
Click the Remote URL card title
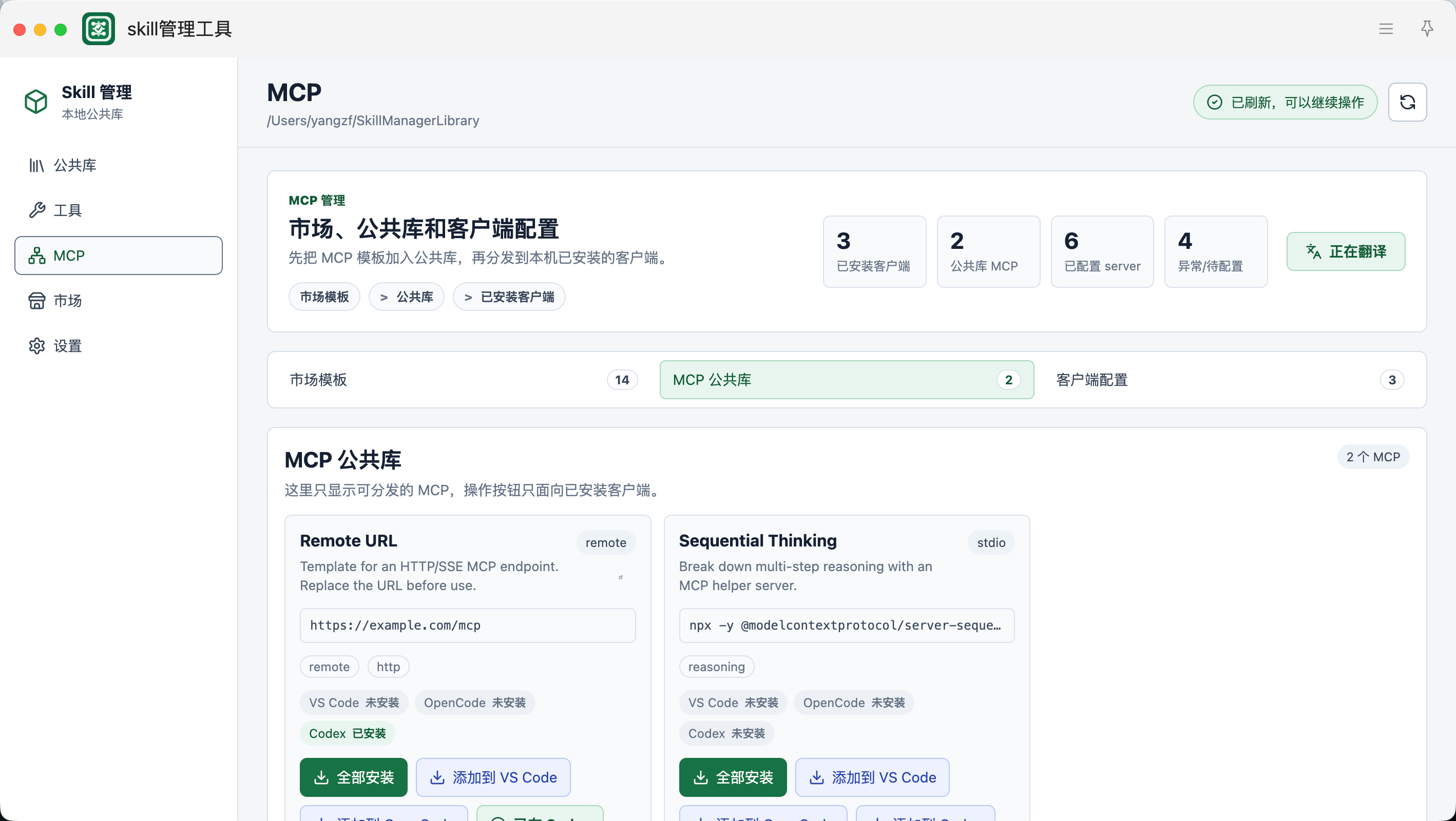(348, 541)
